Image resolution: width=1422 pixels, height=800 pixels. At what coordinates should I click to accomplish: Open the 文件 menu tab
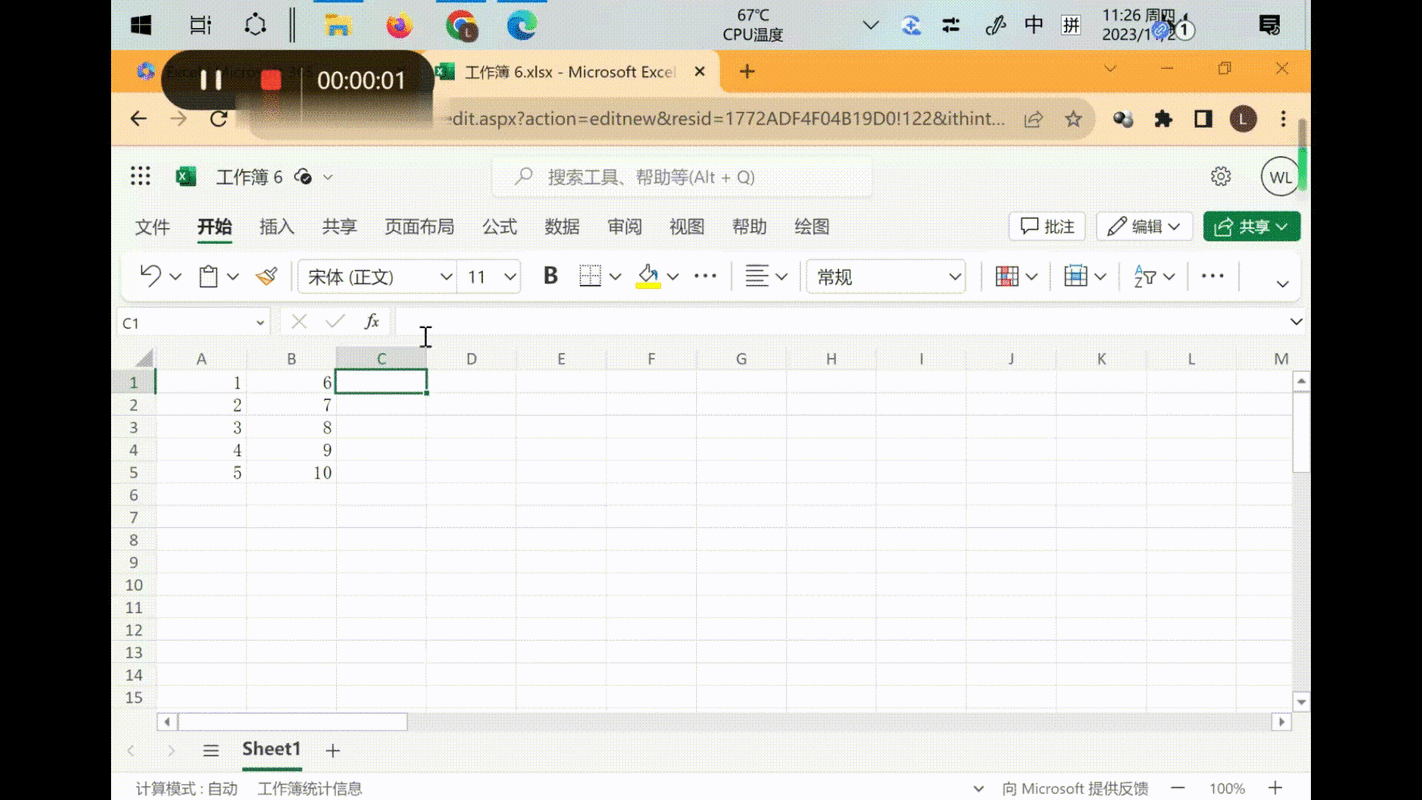152,227
